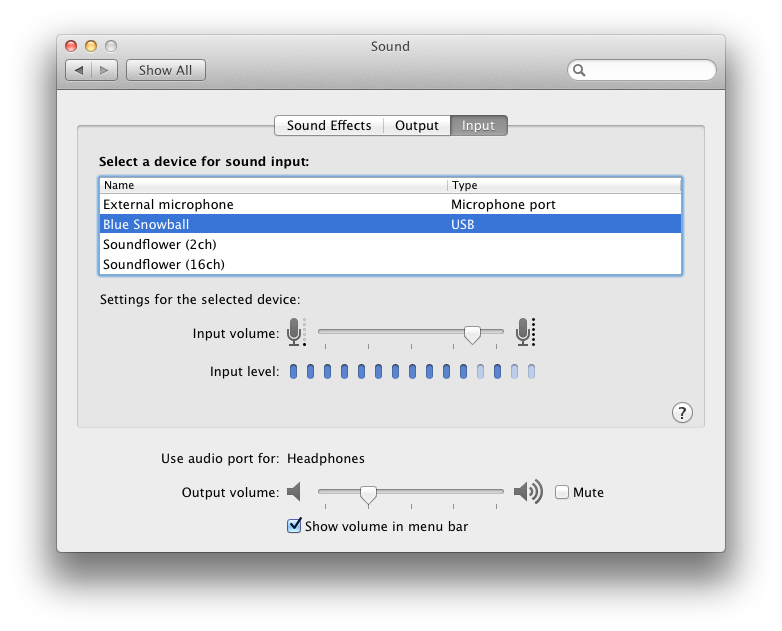
Task: Sort the device list by the Name column
Action: (273, 186)
